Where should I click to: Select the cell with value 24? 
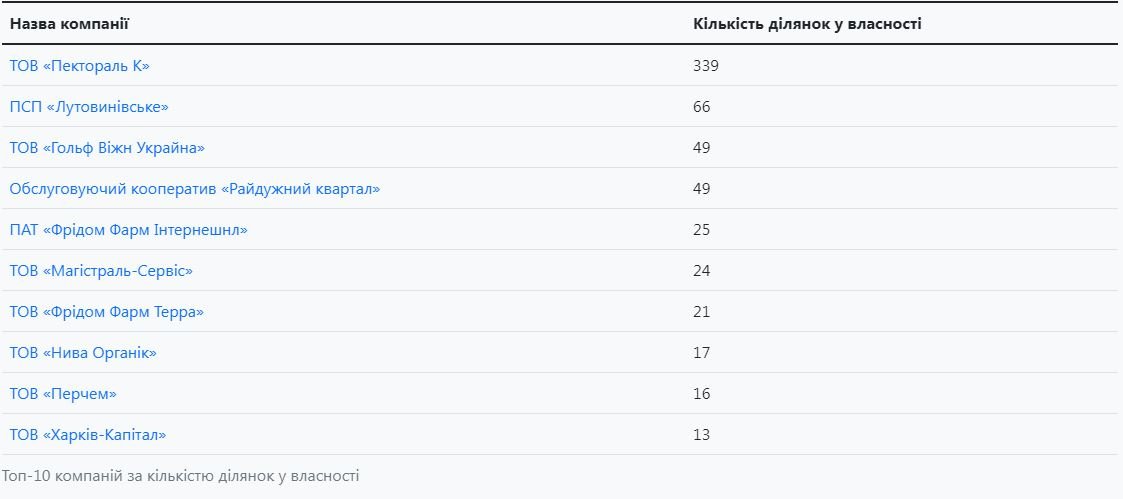pyautogui.click(x=702, y=271)
